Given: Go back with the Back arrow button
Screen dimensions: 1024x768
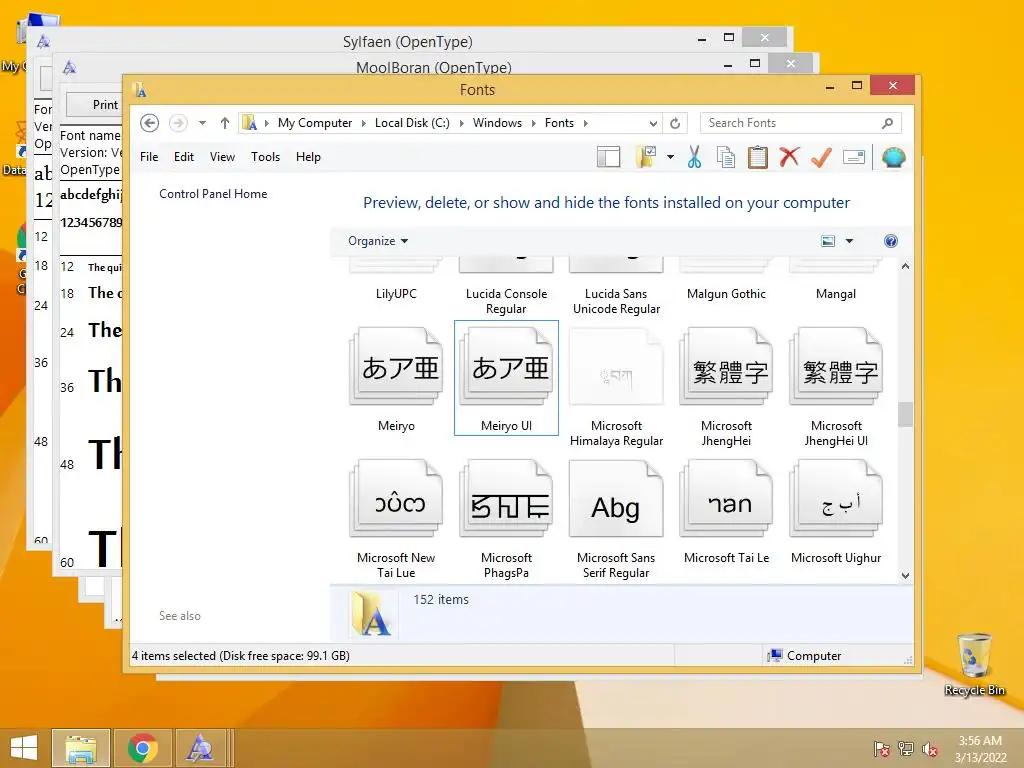Looking at the screenshot, I should tap(150, 123).
